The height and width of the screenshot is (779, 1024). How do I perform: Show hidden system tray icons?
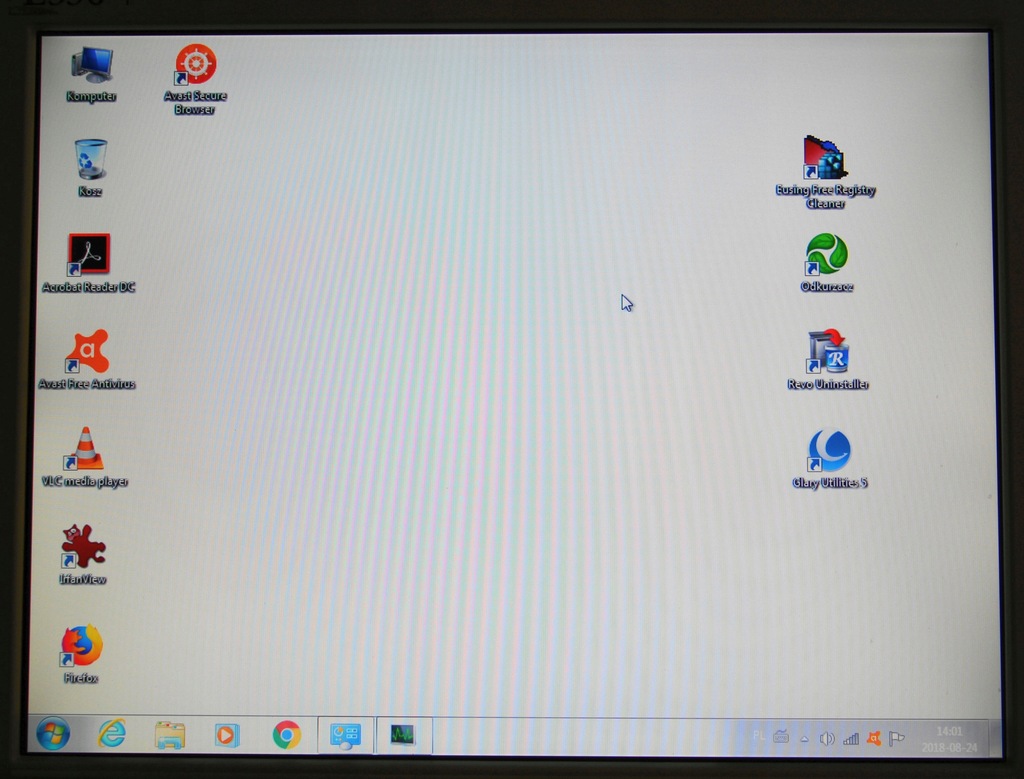(805, 739)
